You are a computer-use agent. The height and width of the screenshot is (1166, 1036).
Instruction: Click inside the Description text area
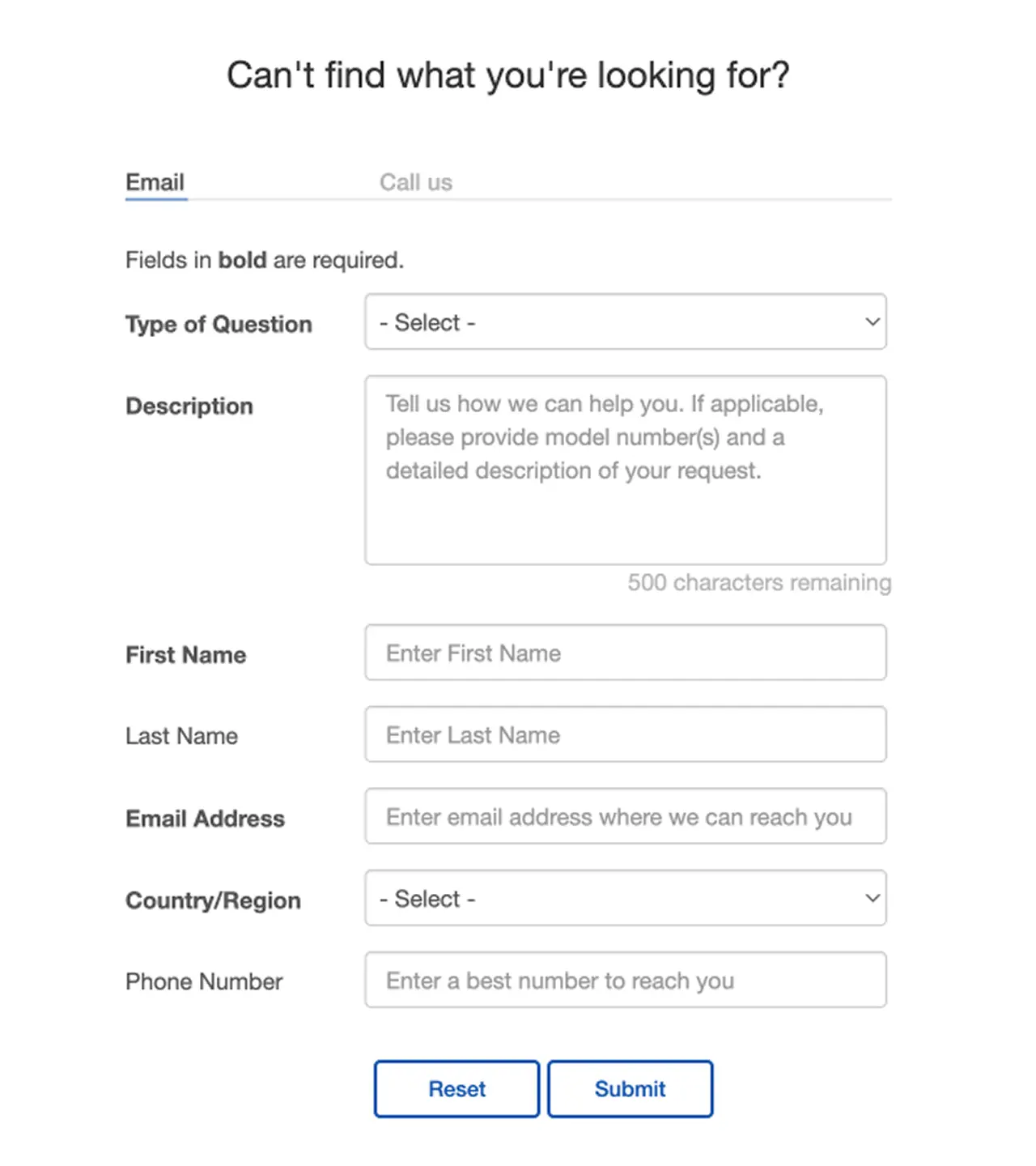626,470
